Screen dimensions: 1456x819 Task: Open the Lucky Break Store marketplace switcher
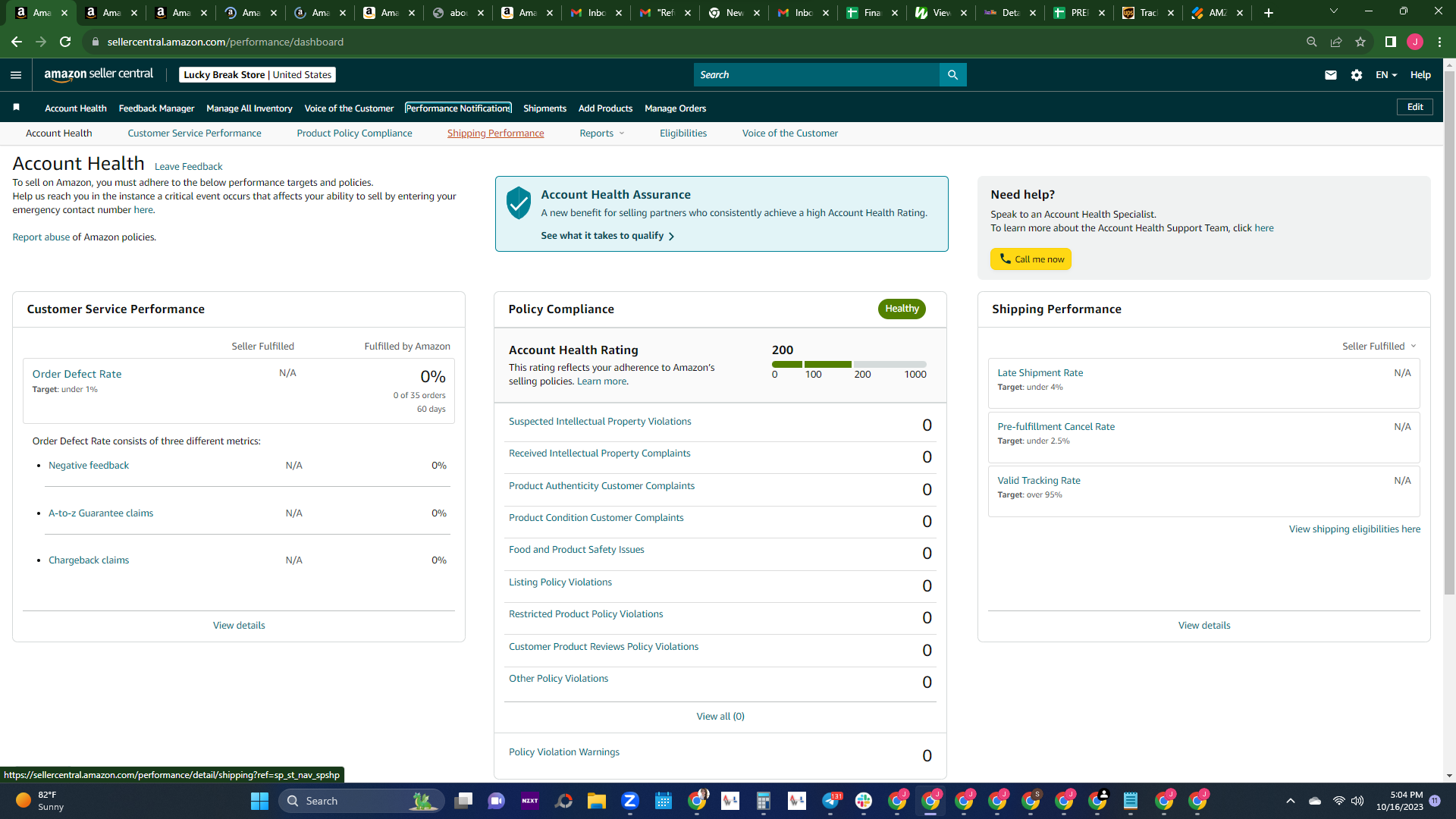258,74
